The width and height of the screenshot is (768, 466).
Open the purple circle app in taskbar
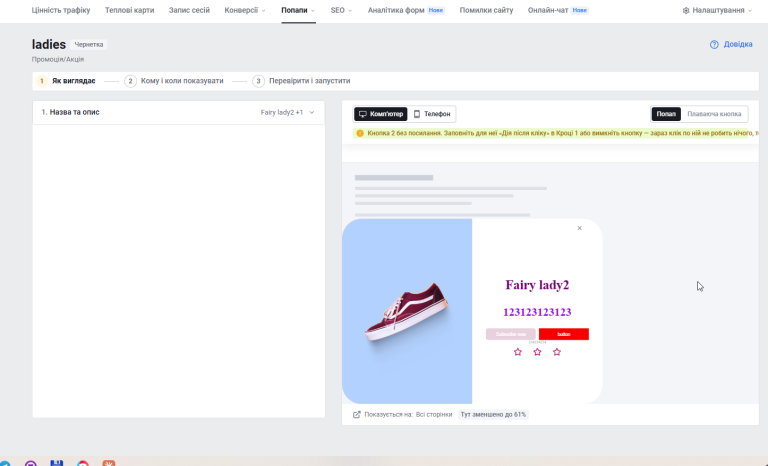click(x=30, y=463)
